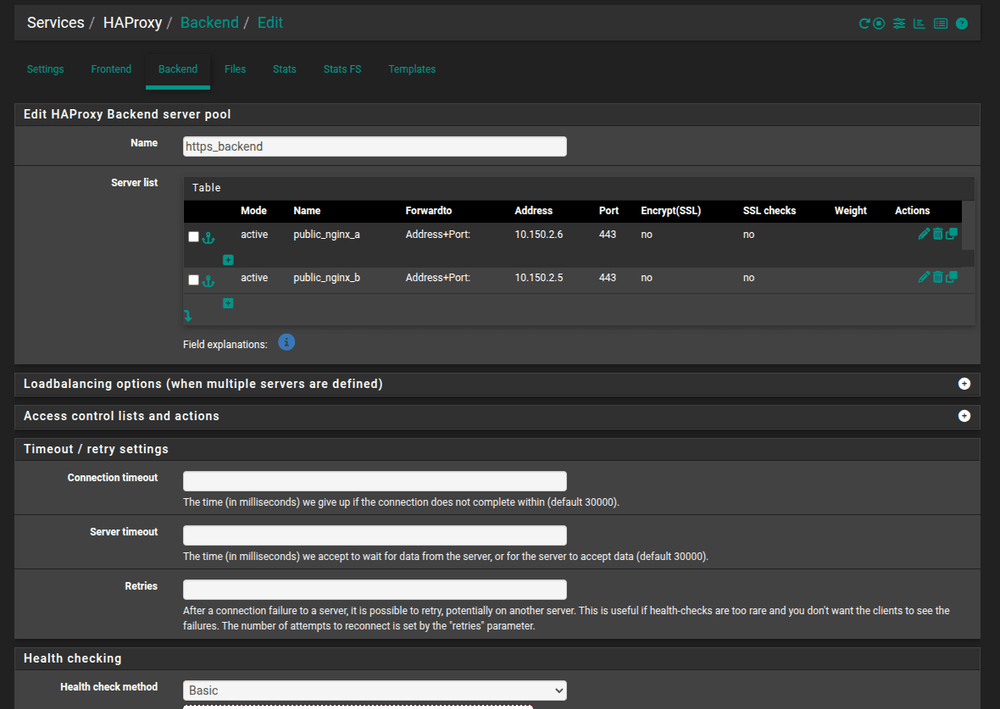The height and width of the screenshot is (709, 1000).
Task: Click address cell 10.150.2.5
Action: point(539,277)
